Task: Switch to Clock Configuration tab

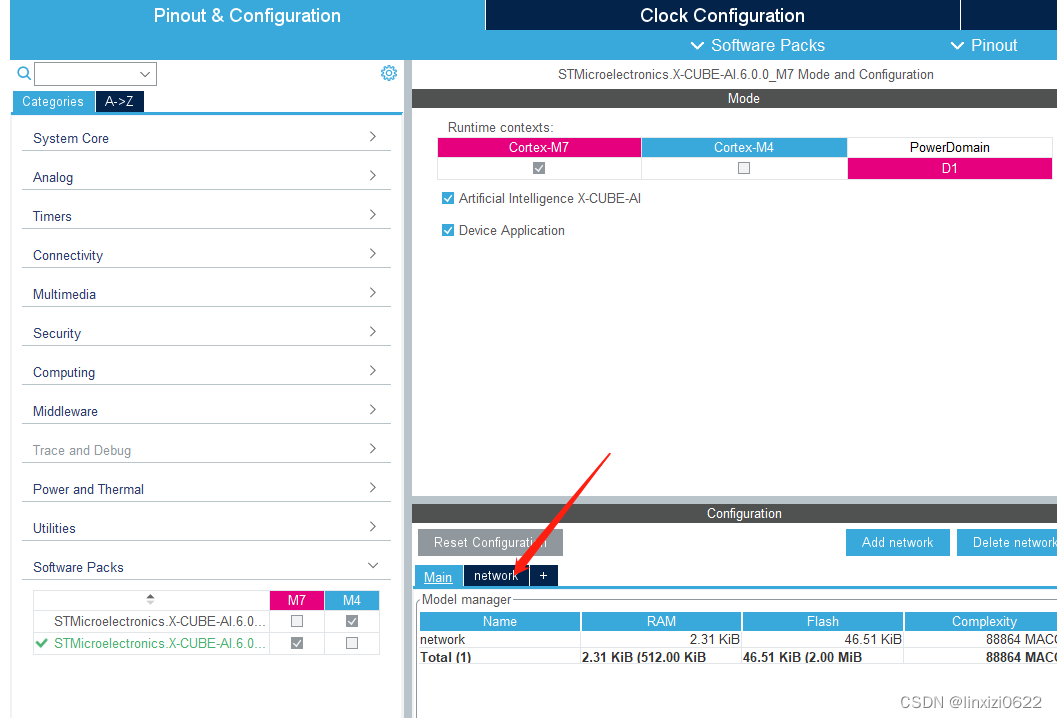Action: pos(722,16)
